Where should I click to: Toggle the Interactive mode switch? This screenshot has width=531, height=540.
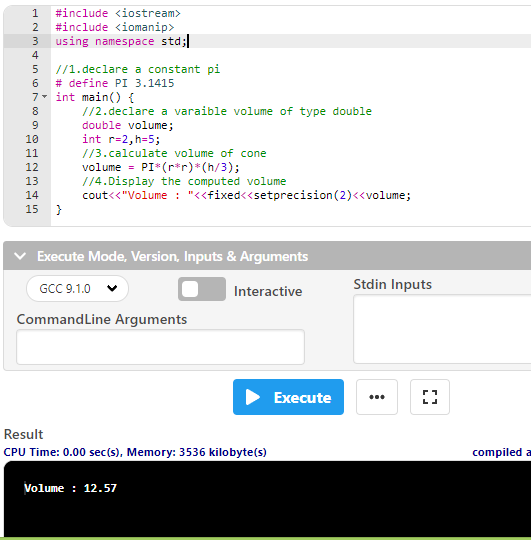[202, 289]
